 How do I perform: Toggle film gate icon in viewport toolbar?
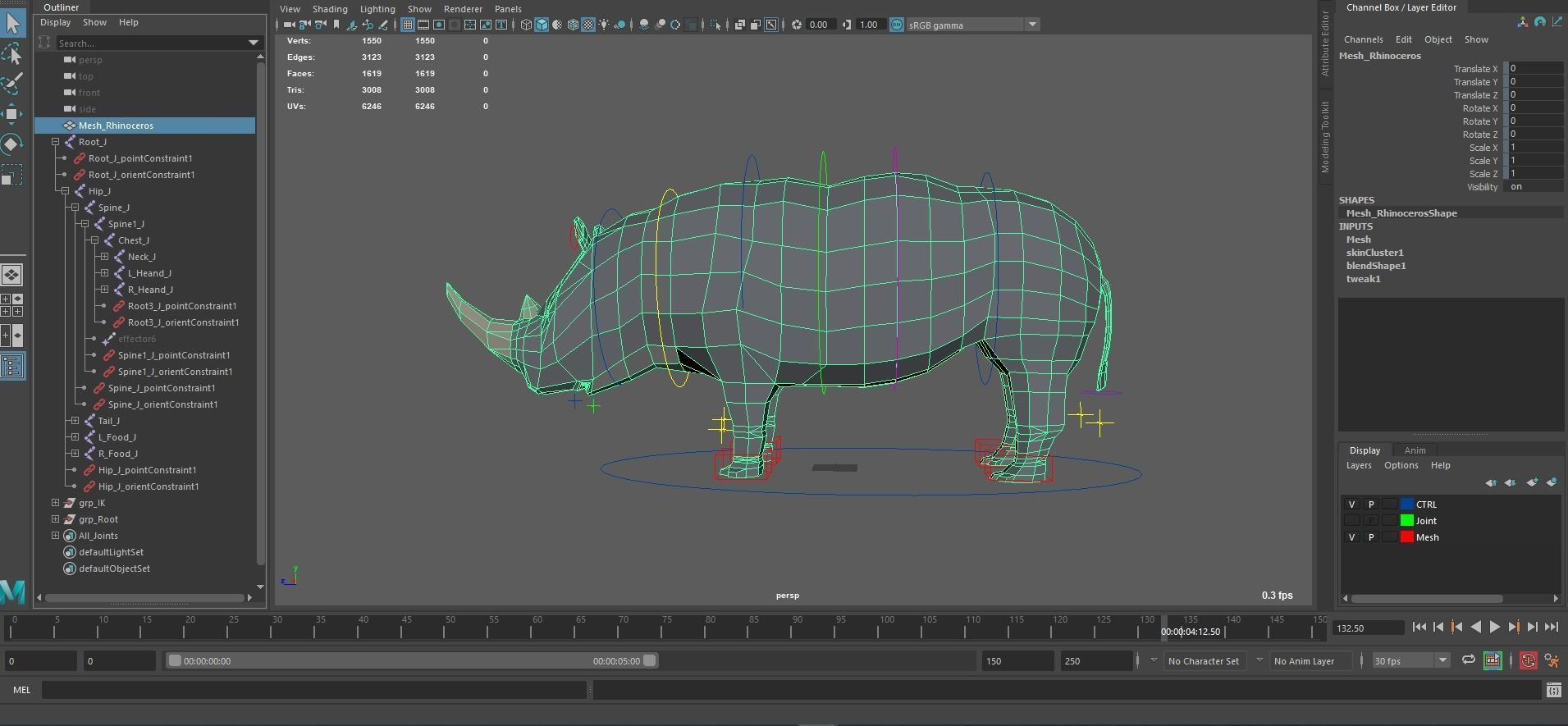423,25
